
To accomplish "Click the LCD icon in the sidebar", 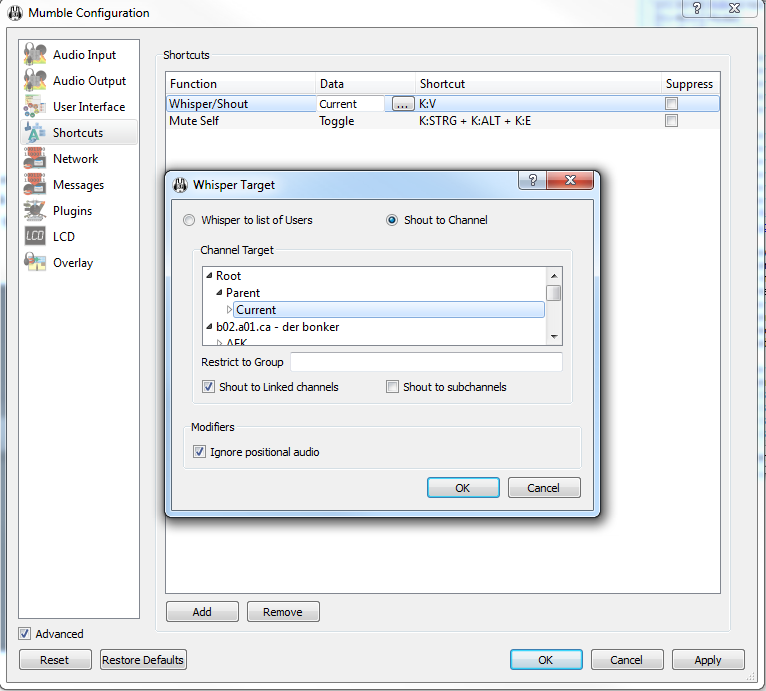I will (x=35, y=236).
